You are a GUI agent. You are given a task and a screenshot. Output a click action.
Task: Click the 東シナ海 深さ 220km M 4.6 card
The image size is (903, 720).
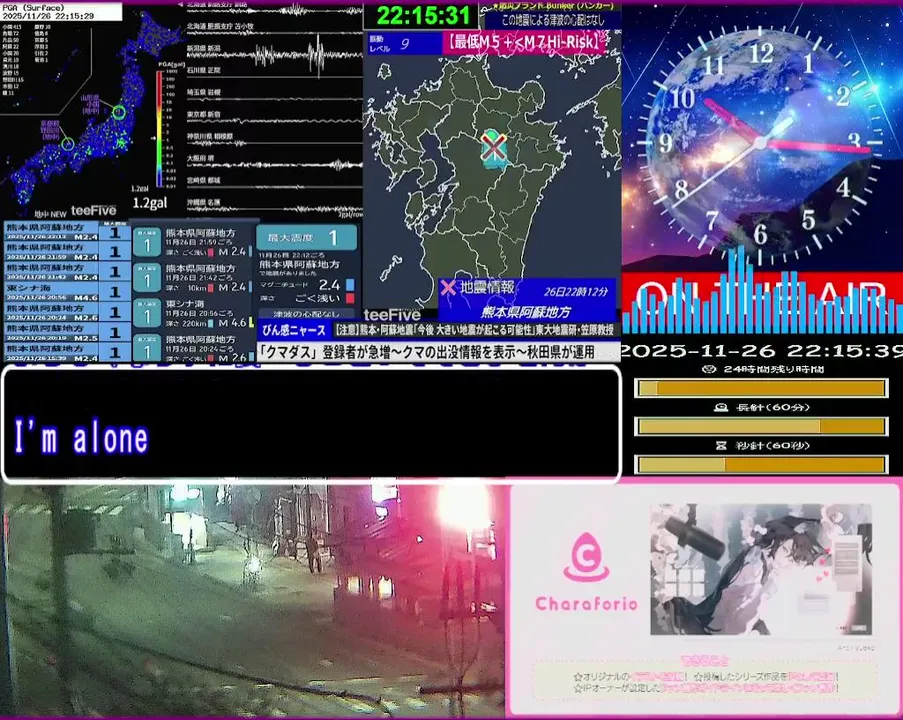pyautogui.click(x=194, y=313)
